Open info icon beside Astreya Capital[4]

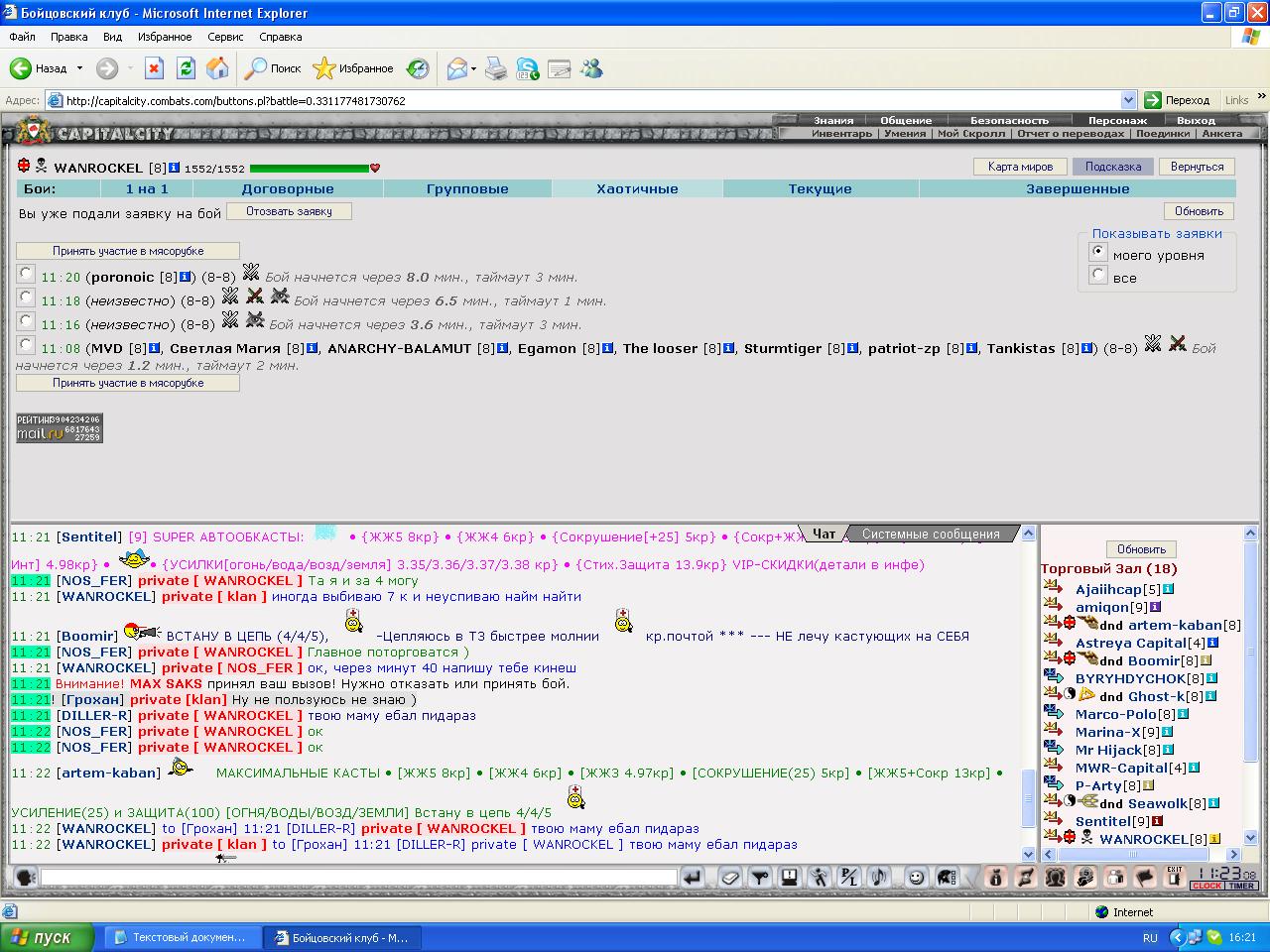(1212, 643)
